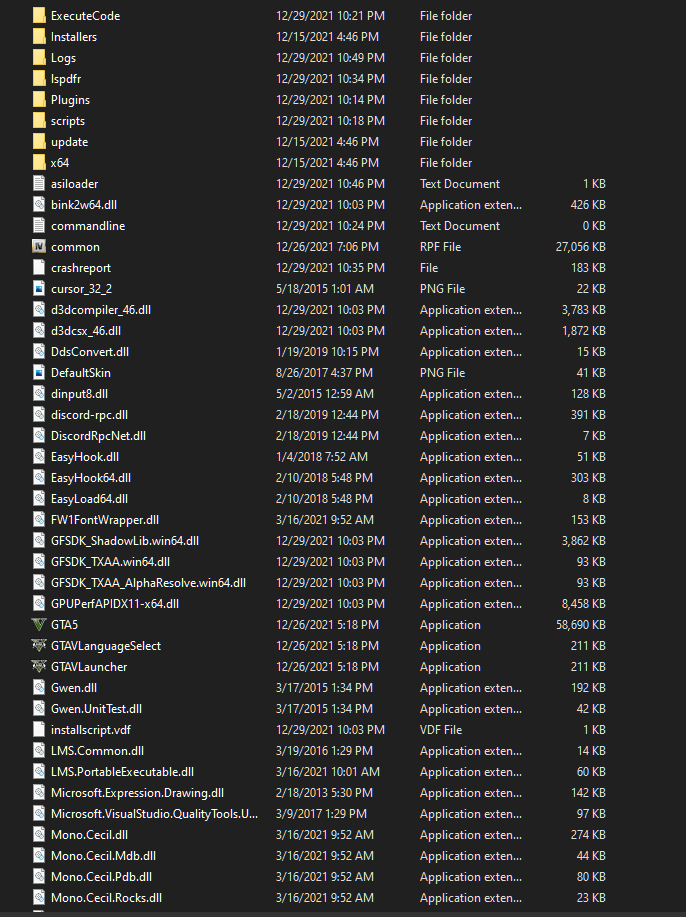Select file name Mono.Cecil.Rocks.dll
The height and width of the screenshot is (917, 686).
point(106,898)
